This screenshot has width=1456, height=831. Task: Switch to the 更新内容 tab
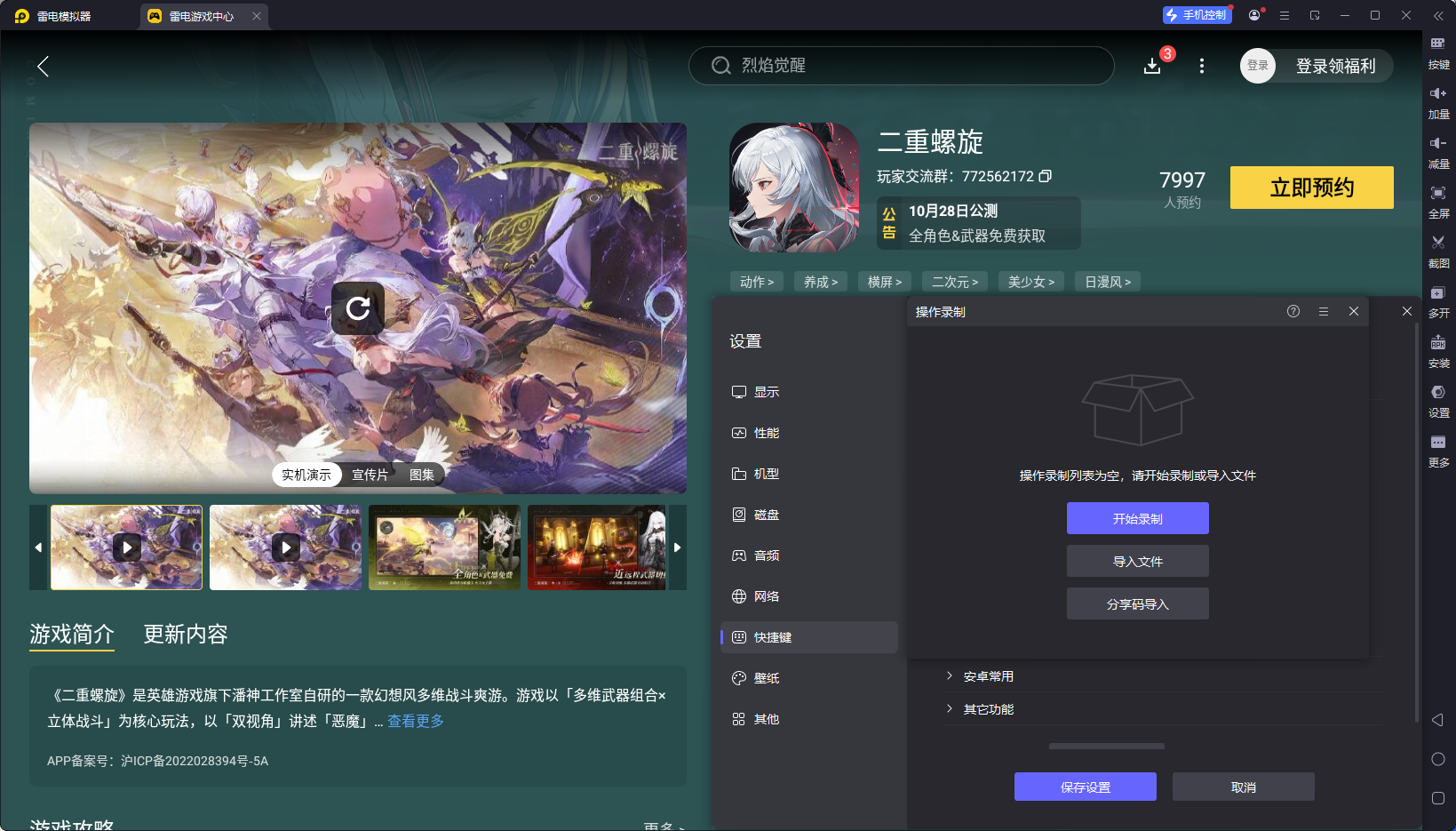click(185, 634)
